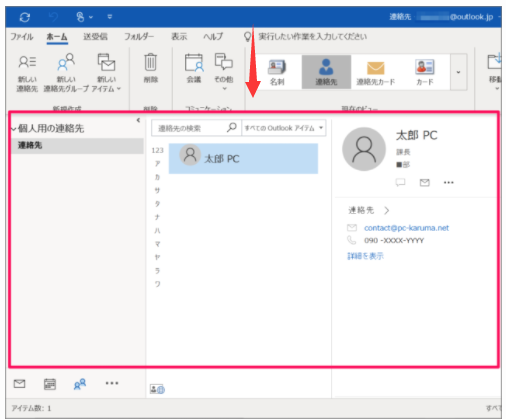Jump to the ナ index entry
The image size is (506, 419).
point(157,217)
